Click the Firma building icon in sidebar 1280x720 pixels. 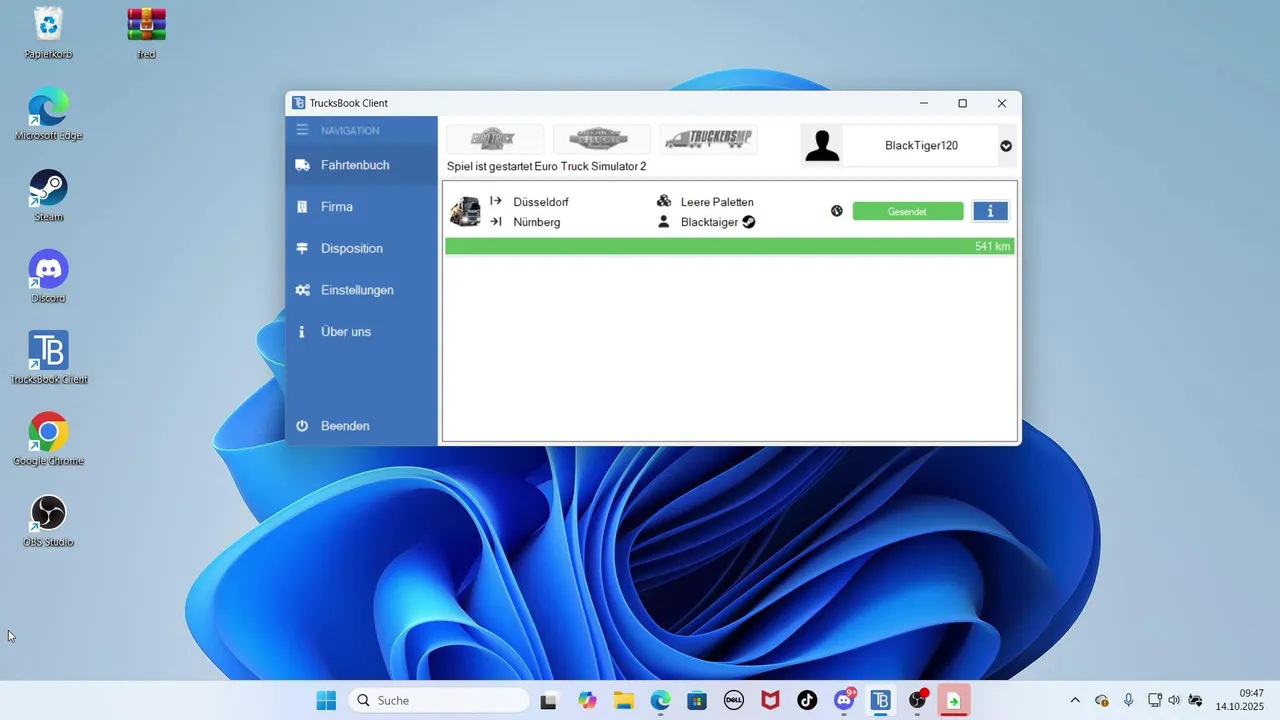[302, 207]
